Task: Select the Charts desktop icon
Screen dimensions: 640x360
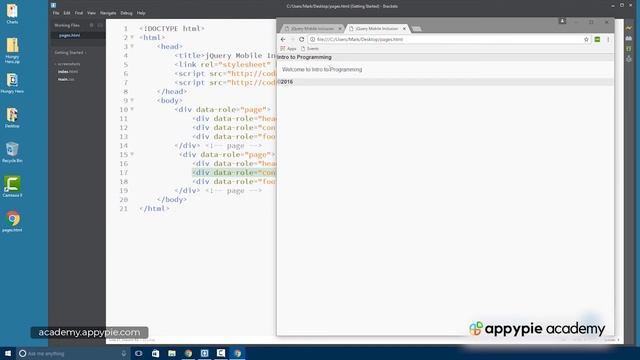Action: click(x=12, y=13)
